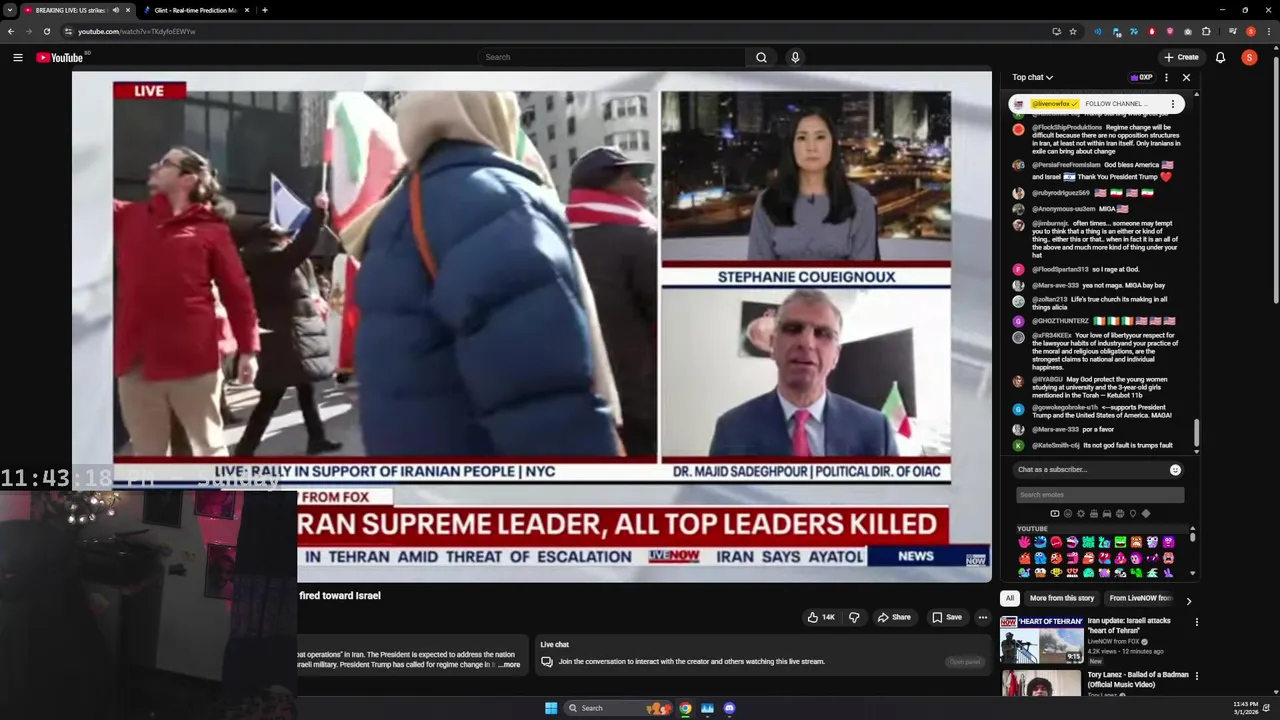1280x720 pixels.
Task: Open the Chrome profile avatar
Action: 1251,31
